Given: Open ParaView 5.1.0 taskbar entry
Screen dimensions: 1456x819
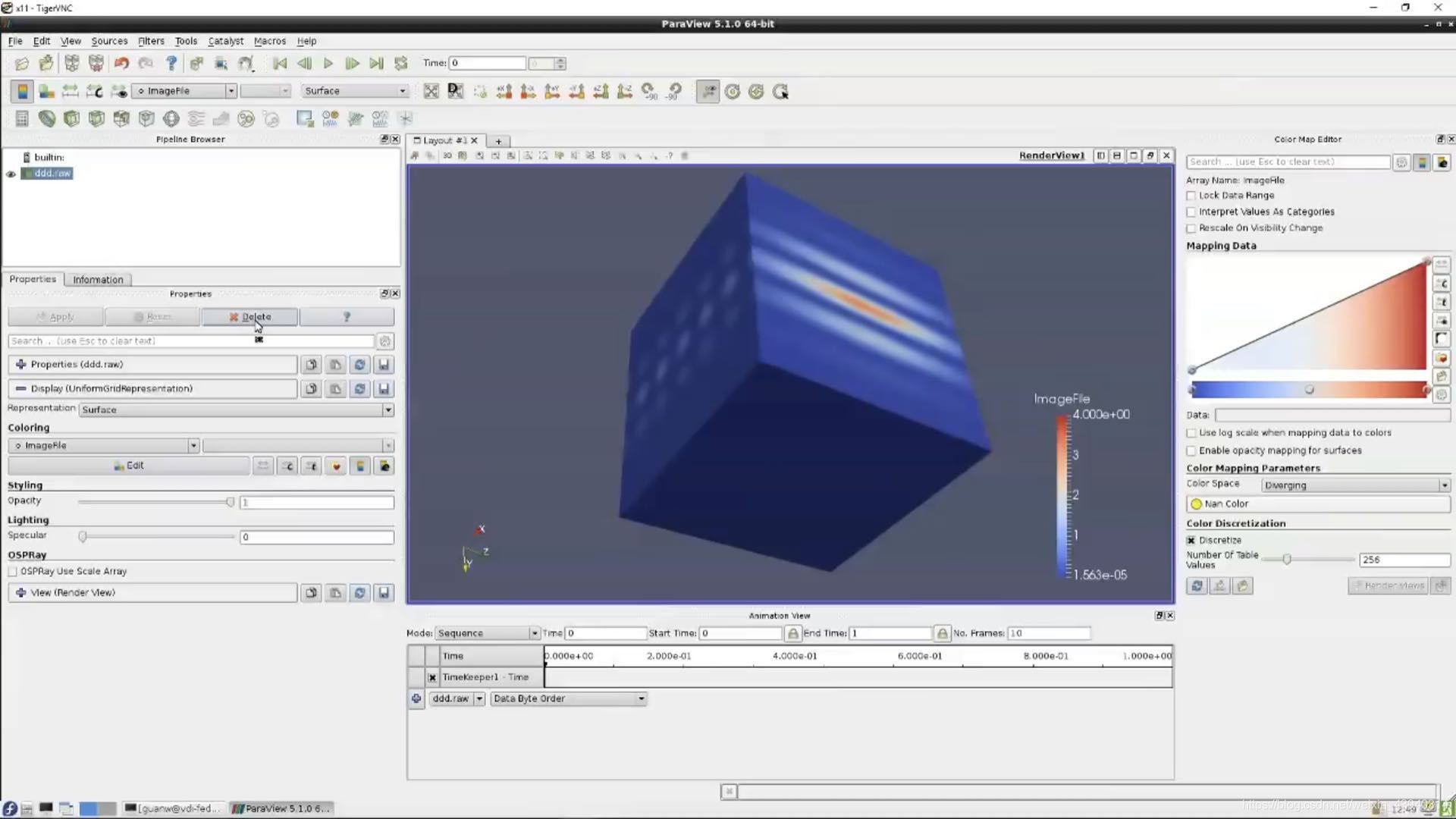Looking at the screenshot, I should [x=281, y=808].
